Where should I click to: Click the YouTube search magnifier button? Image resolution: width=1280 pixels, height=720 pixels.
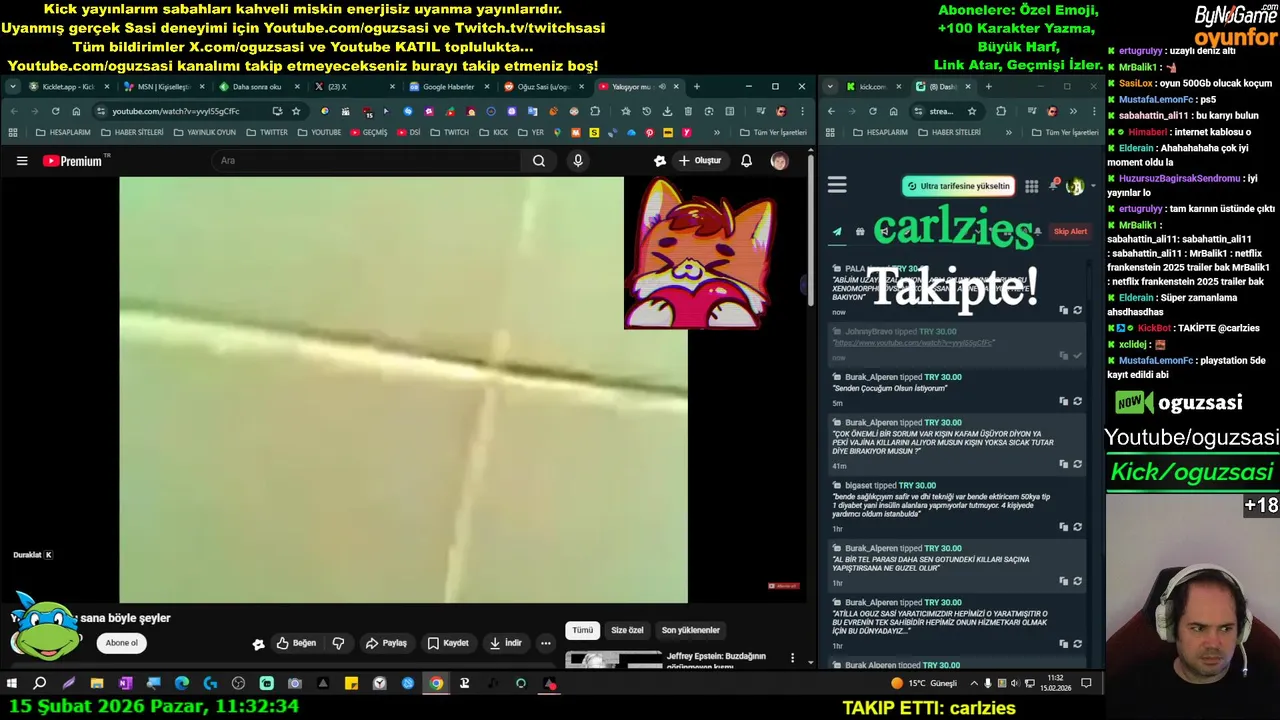539,161
